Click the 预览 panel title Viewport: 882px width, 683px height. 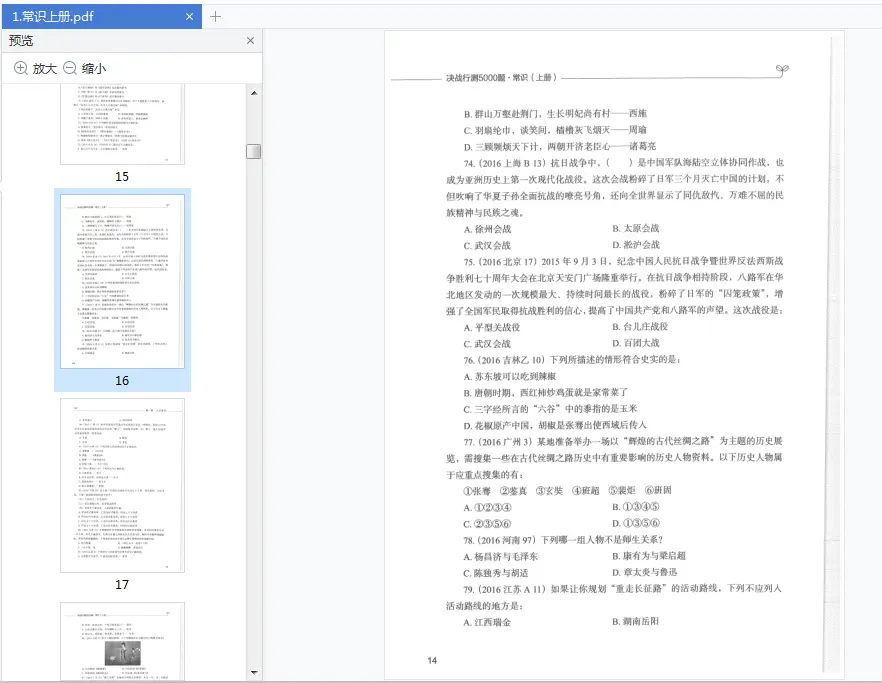(x=21, y=41)
